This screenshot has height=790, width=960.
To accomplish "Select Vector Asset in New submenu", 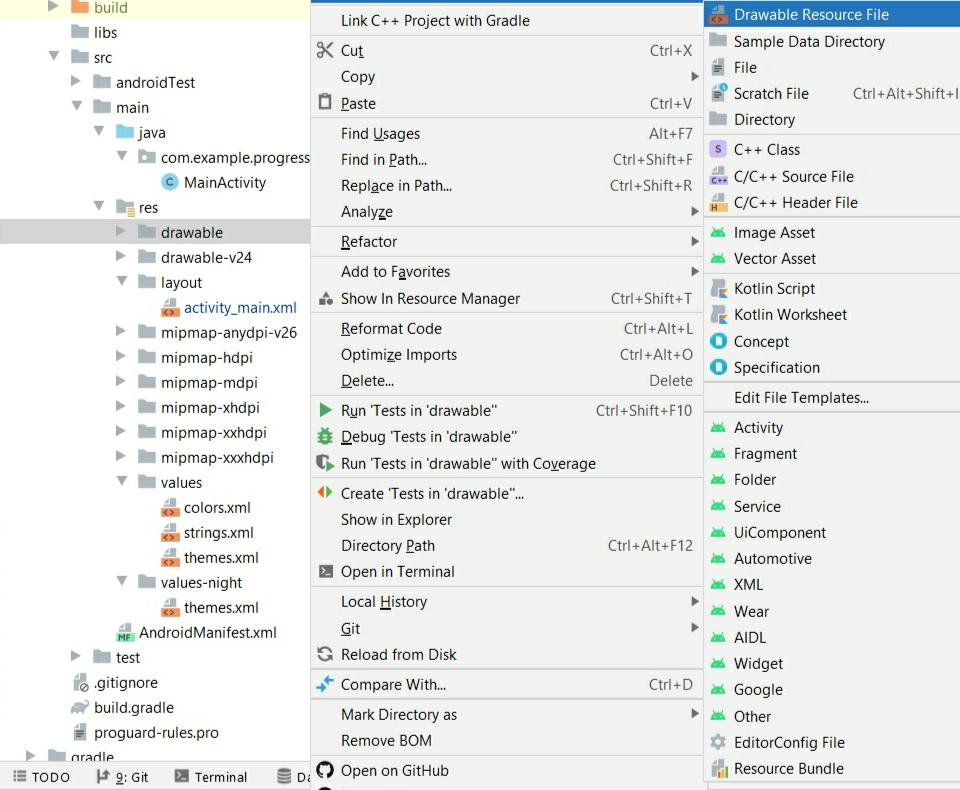I will click(833, 258).
